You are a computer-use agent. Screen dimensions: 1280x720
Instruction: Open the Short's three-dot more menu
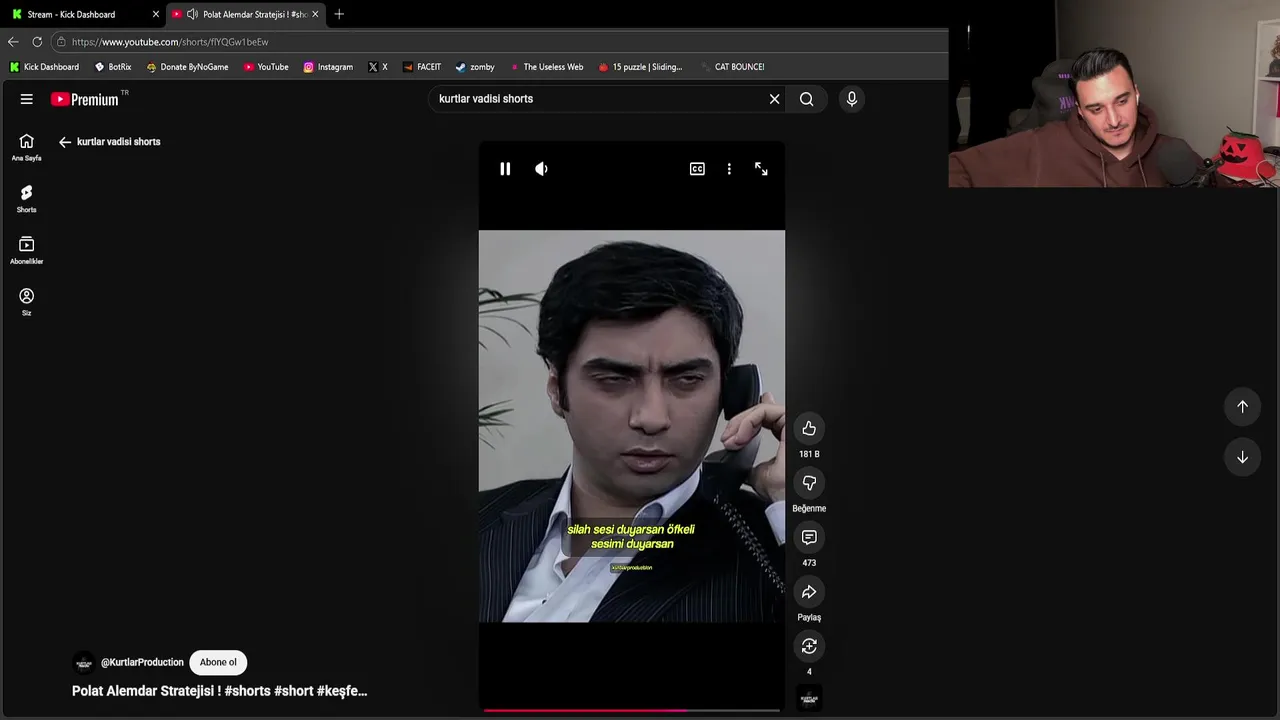729,169
